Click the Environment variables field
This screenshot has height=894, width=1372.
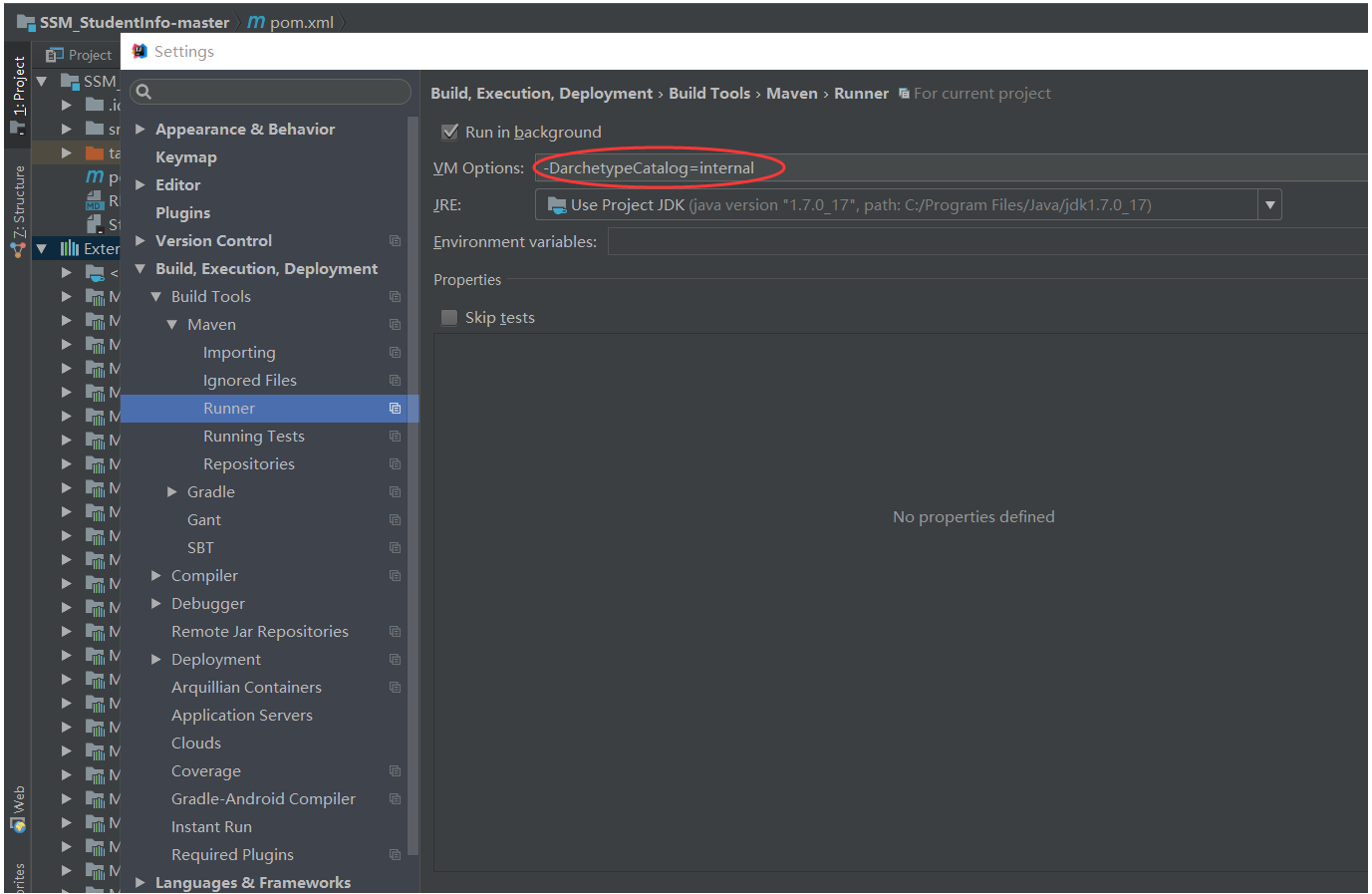click(987, 241)
